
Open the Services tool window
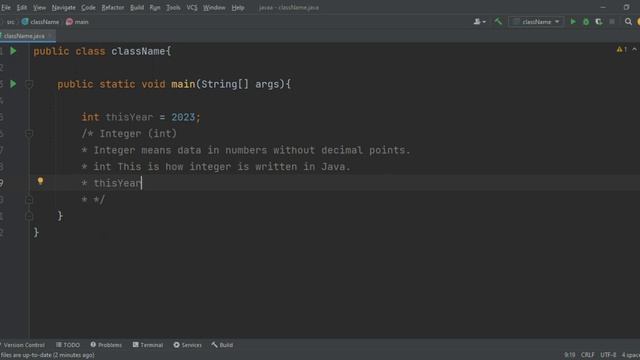(x=187, y=345)
